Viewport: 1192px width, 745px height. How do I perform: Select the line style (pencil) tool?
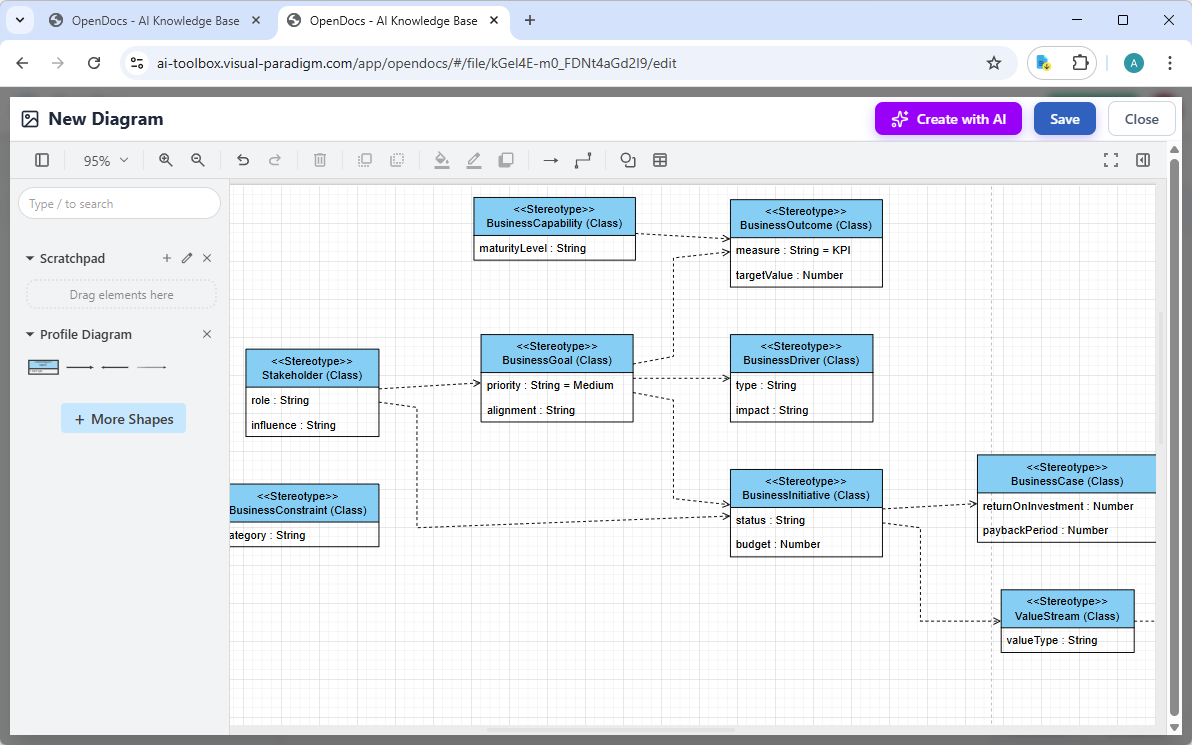pyautogui.click(x=473, y=160)
